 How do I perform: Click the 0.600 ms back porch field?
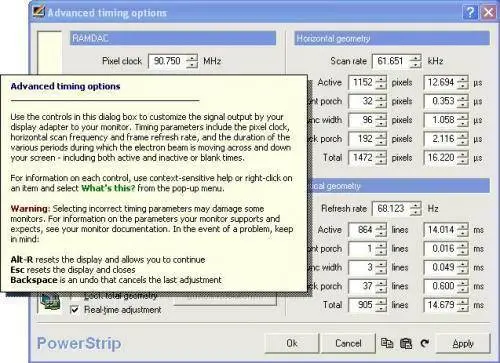[x=441, y=286]
